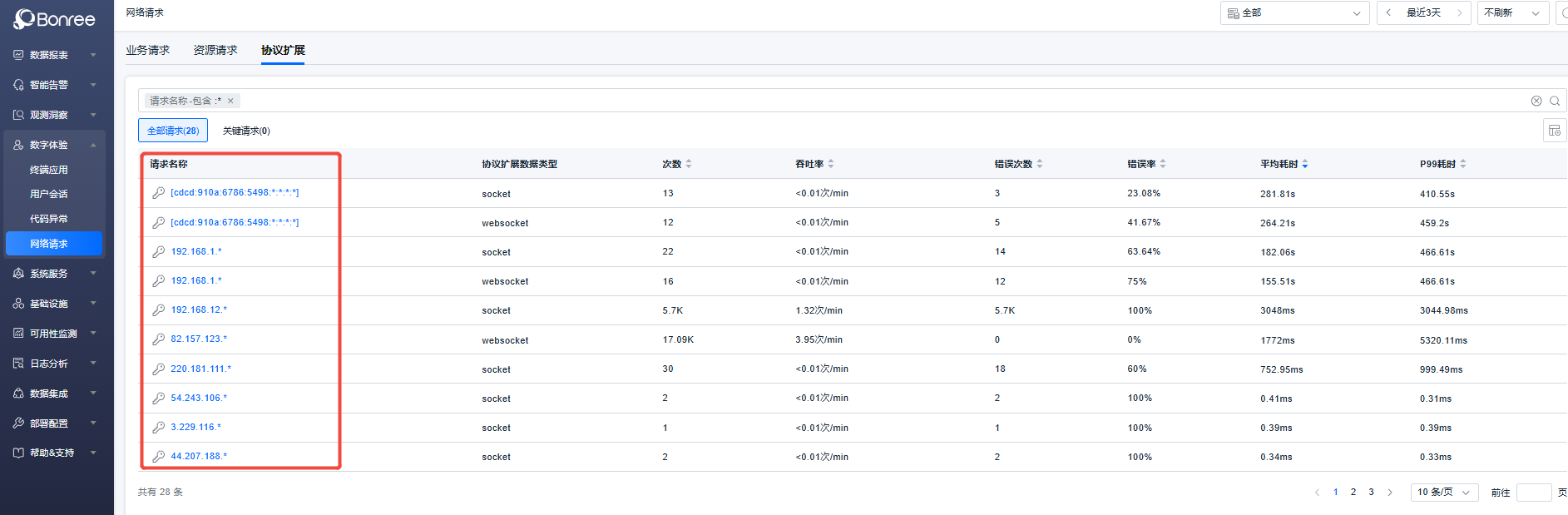Sort by 错误率 column sort arrows
1568x515 pixels.
tap(1163, 164)
